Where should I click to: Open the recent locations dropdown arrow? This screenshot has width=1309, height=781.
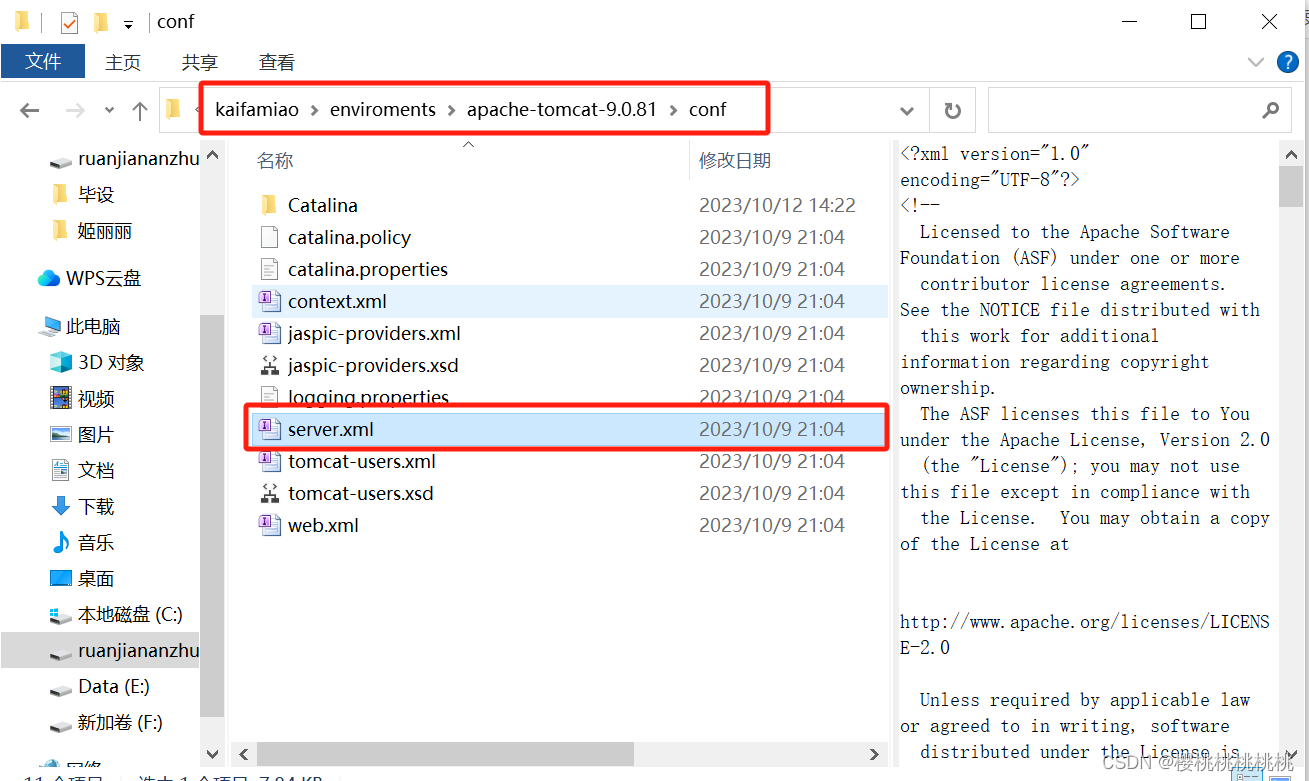click(109, 110)
